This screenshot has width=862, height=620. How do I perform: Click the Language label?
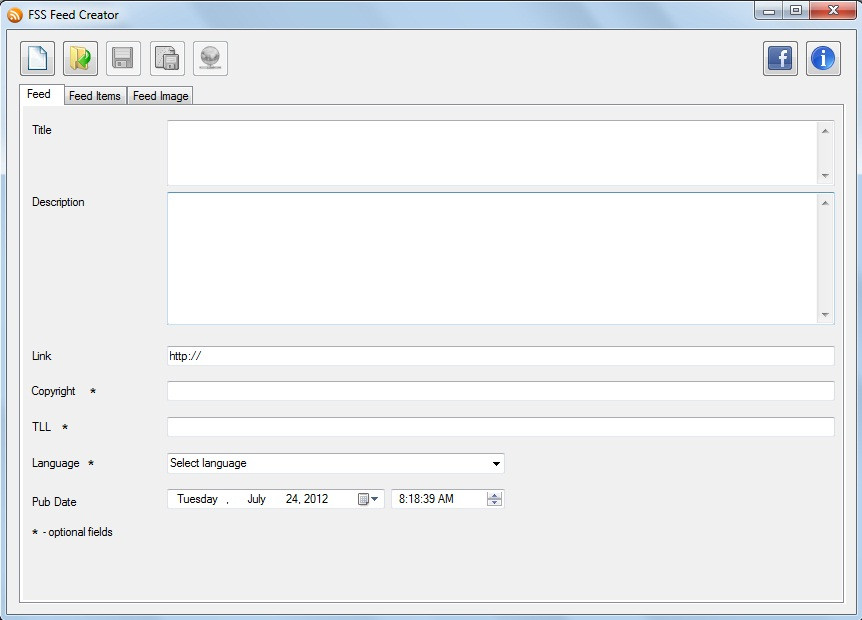coord(56,463)
